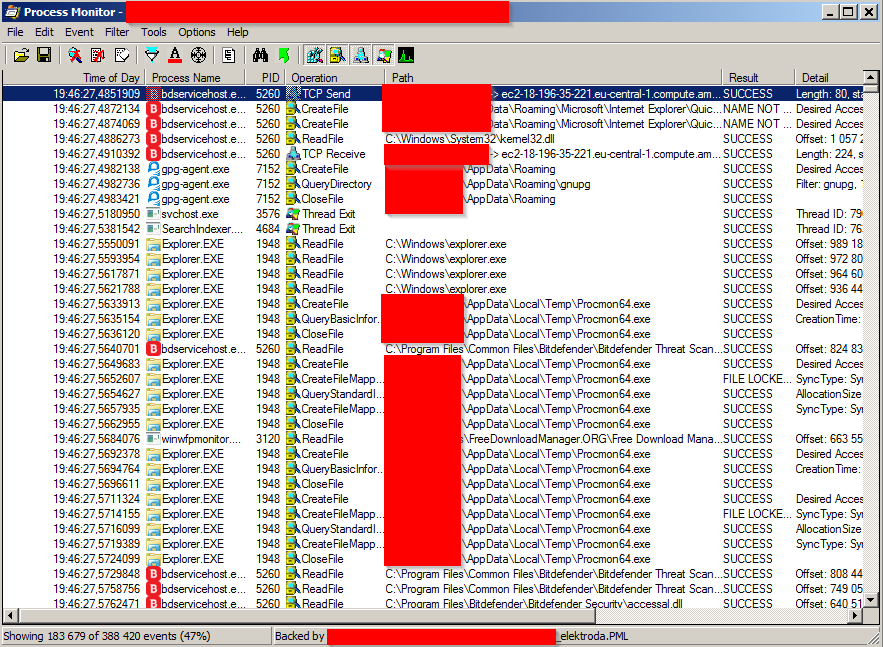Screen dimensions: 883x647
Task: Select the svchost.exe Thread Exit row
Action: tap(432, 213)
